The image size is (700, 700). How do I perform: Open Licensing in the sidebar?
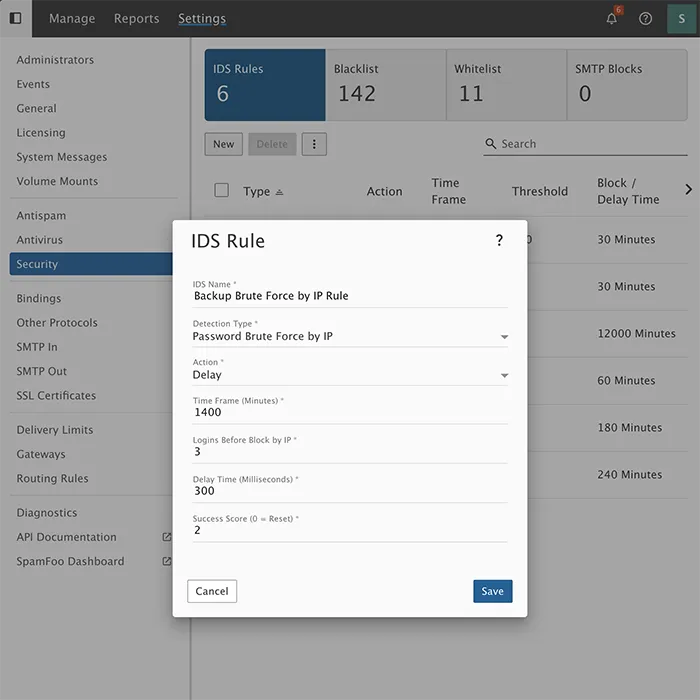click(41, 133)
